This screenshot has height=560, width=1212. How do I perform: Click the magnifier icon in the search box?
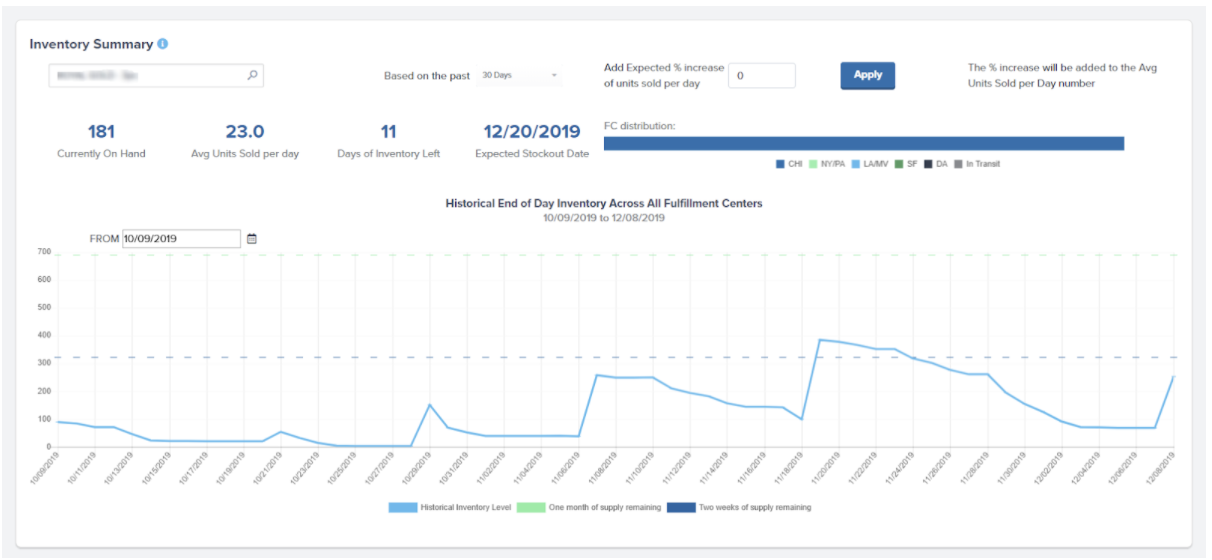252,75
